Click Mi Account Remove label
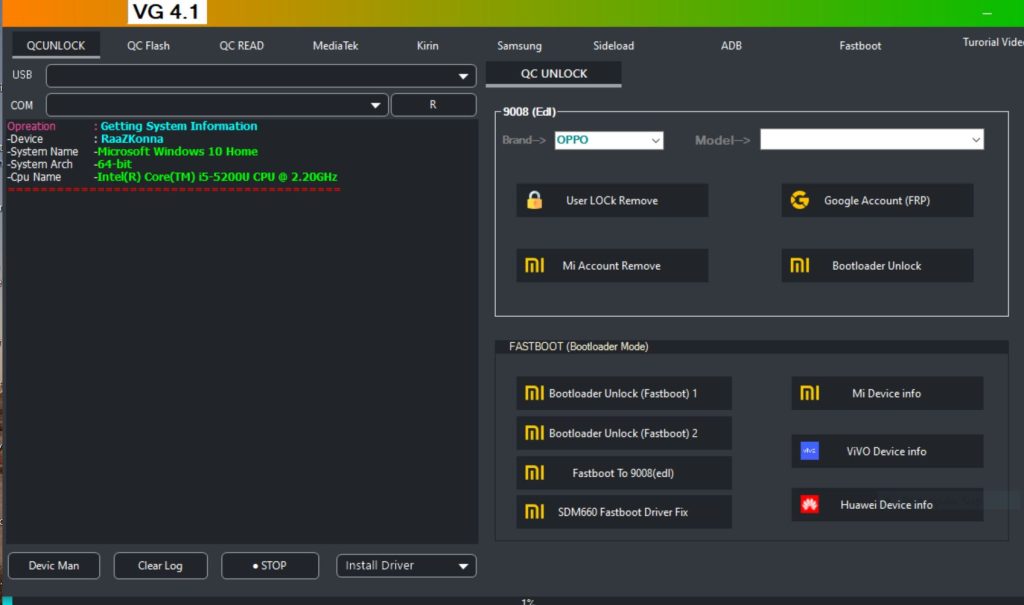 tap(611, 266)
